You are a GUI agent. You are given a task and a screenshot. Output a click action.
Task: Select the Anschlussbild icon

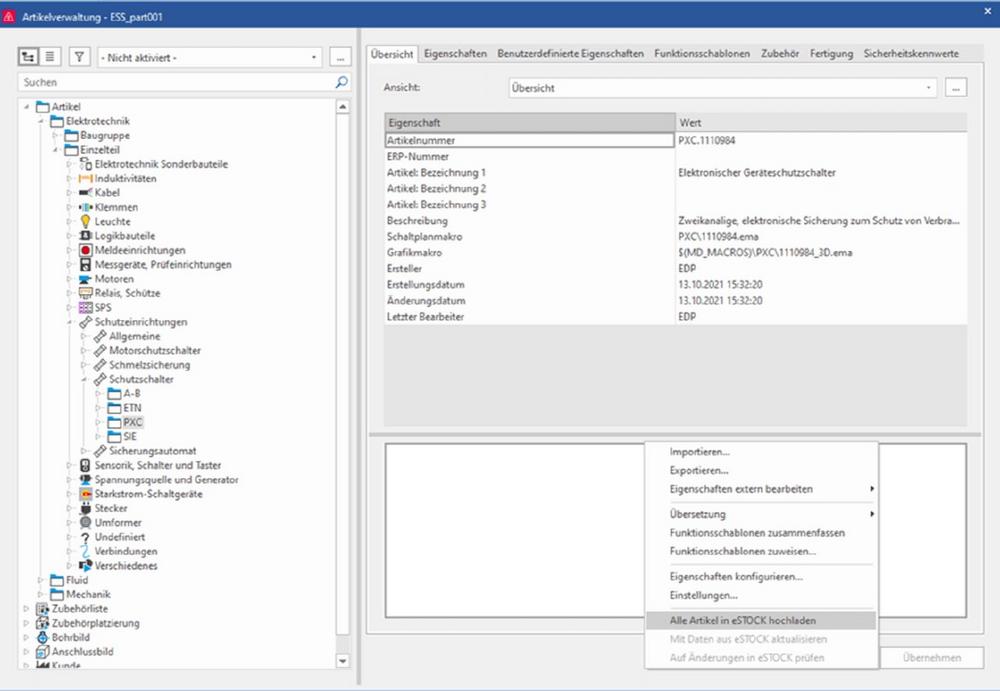(43, 651)
